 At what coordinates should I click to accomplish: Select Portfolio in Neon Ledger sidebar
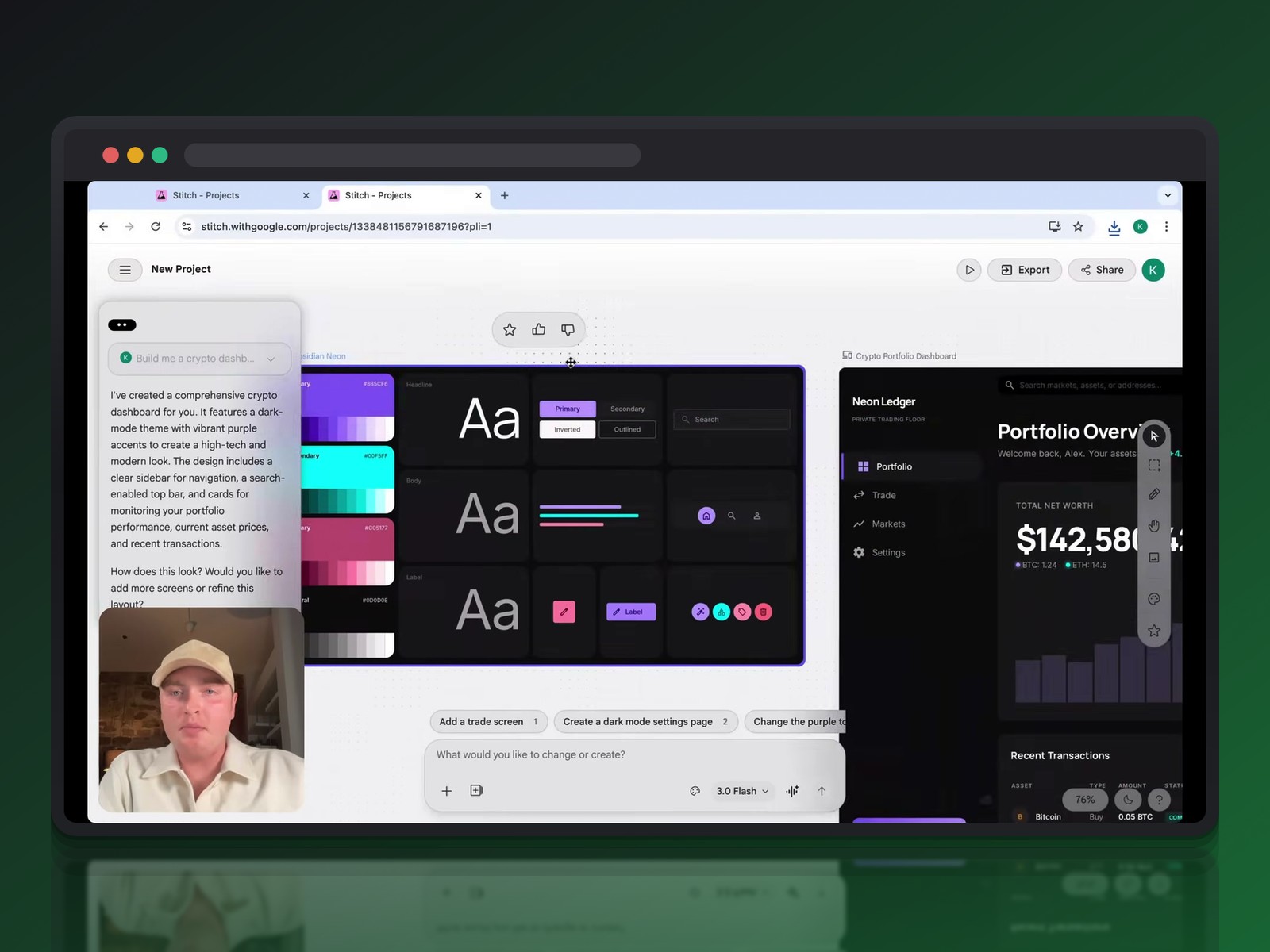click(911, 466)
